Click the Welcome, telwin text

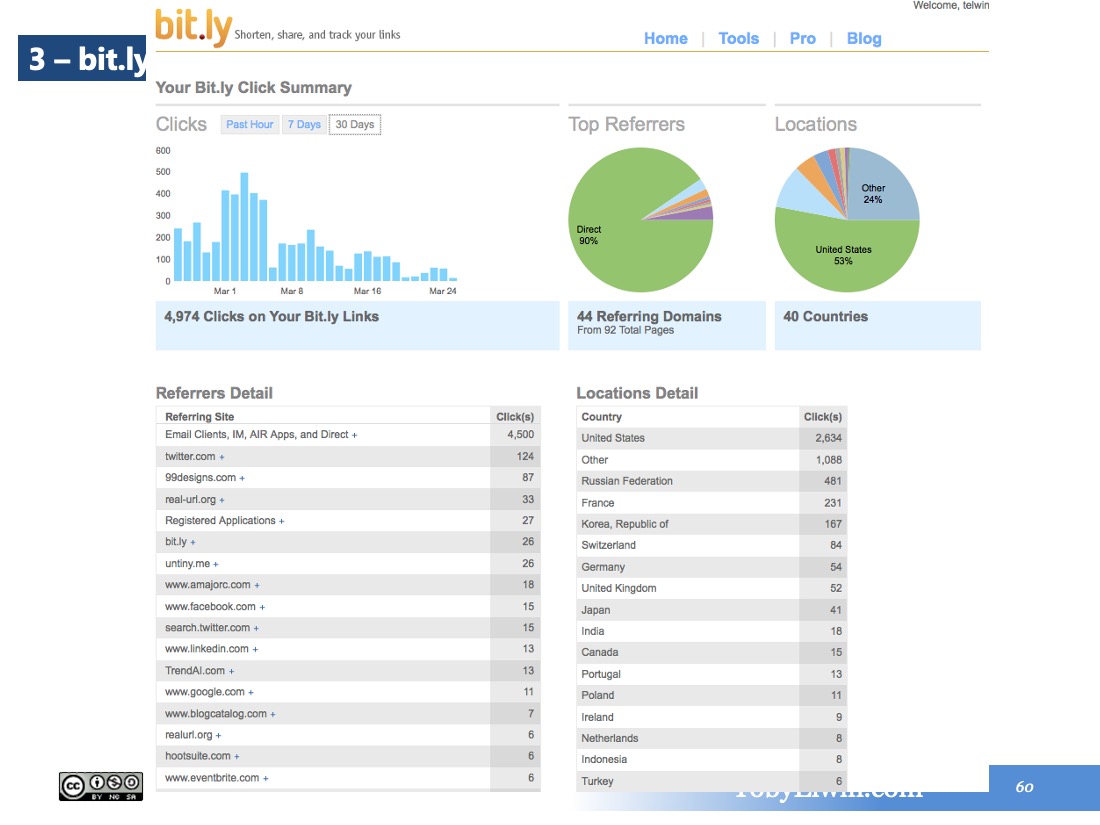(x=951, y=5)
